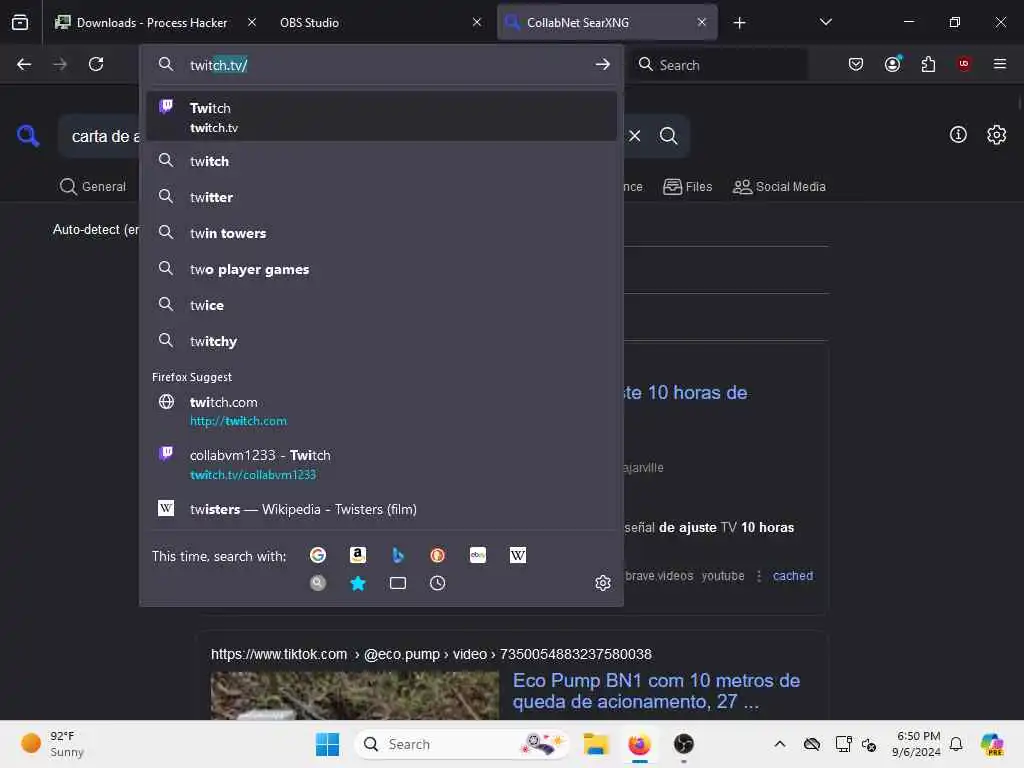Open File Explorer from taskbar
The height and width of the screenshot is (768, 1024).
tap(596, 744)
